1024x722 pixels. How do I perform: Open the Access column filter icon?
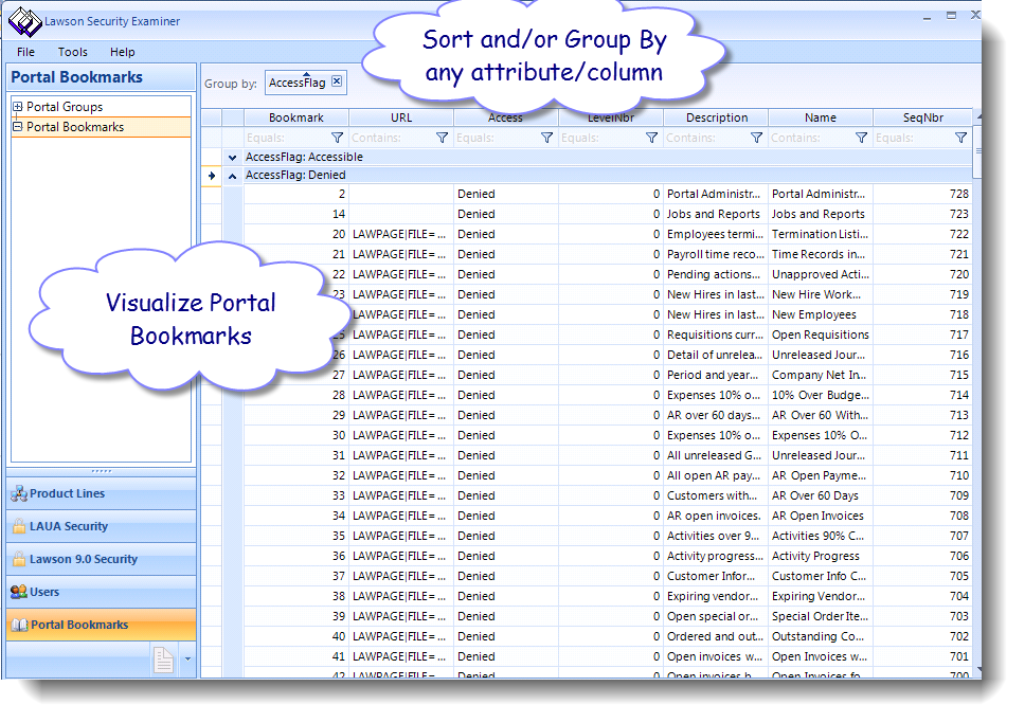tap(547, 138)
